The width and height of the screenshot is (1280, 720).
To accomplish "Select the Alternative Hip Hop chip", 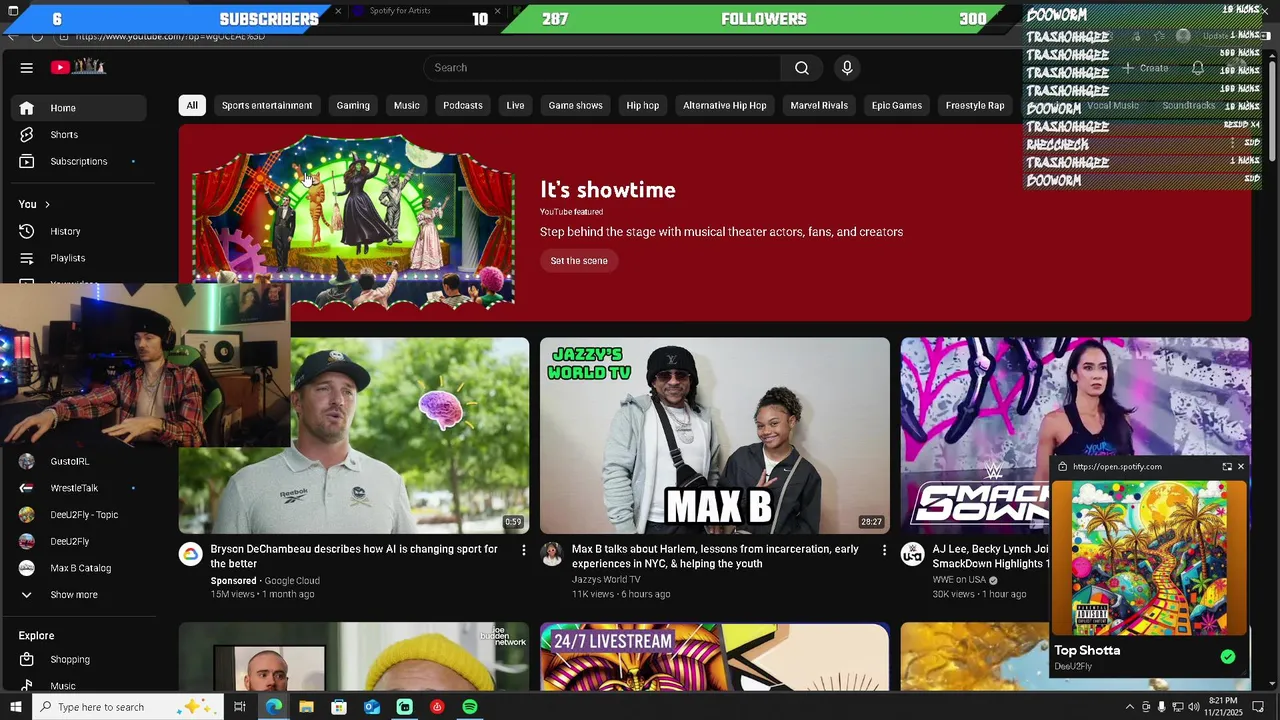I will 725,105.
